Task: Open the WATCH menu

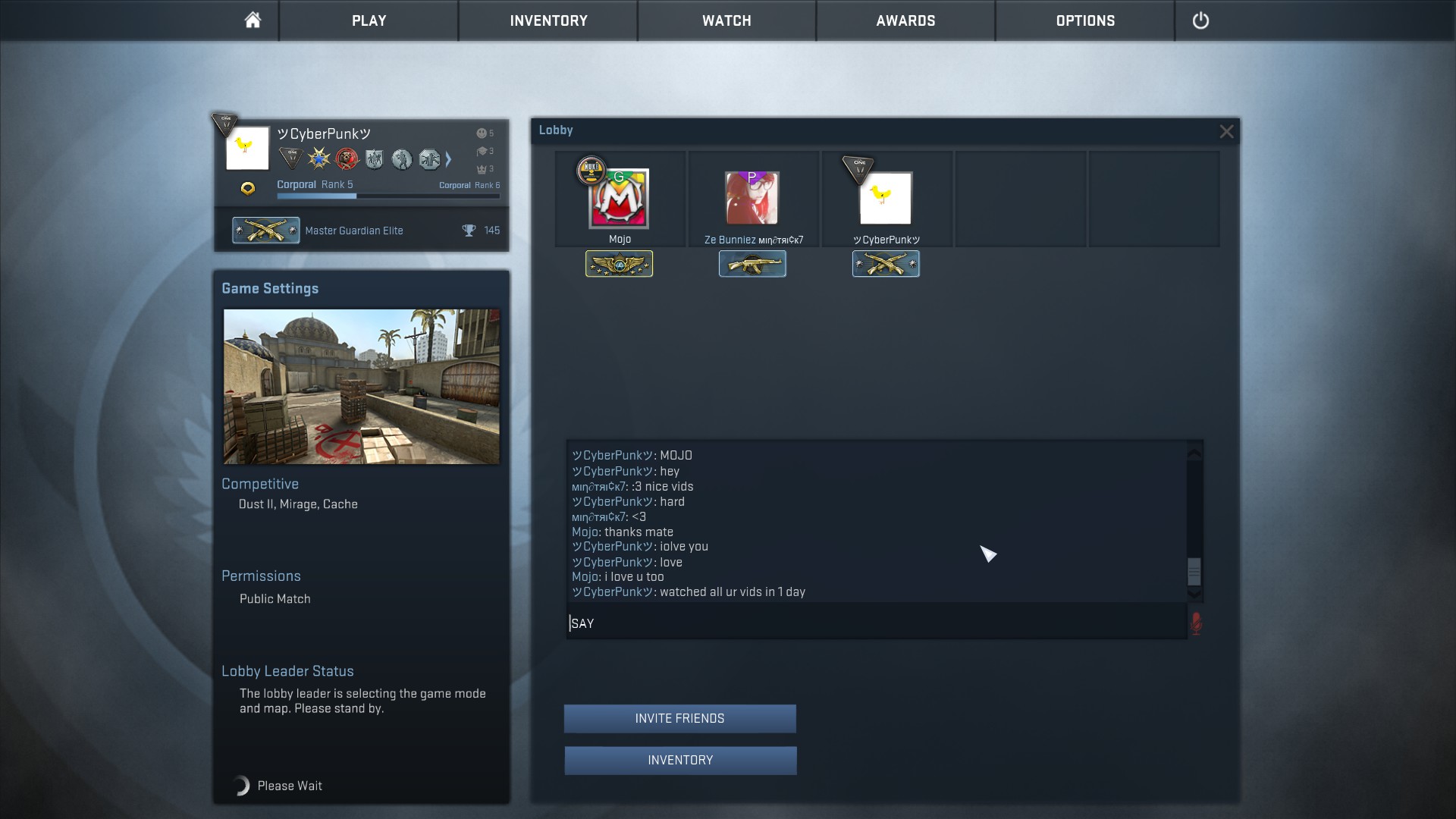Action: pos(726,20)
